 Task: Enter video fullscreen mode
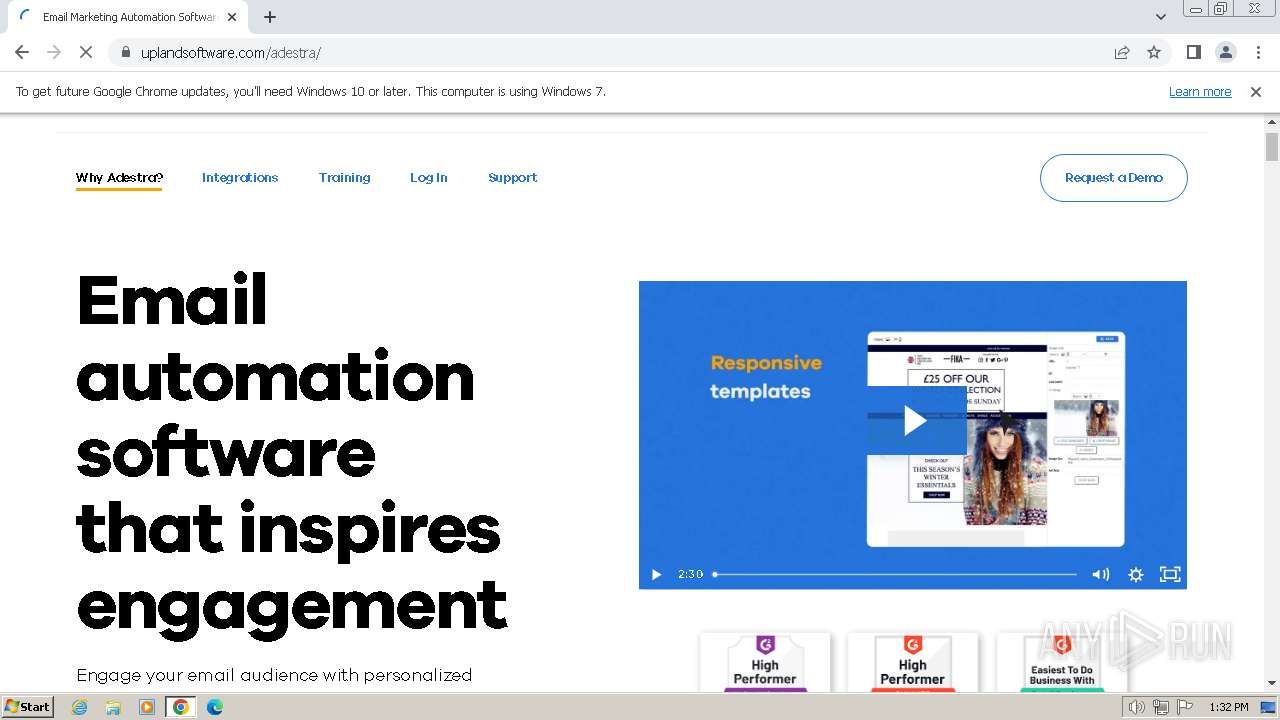tap(1170, 574)
